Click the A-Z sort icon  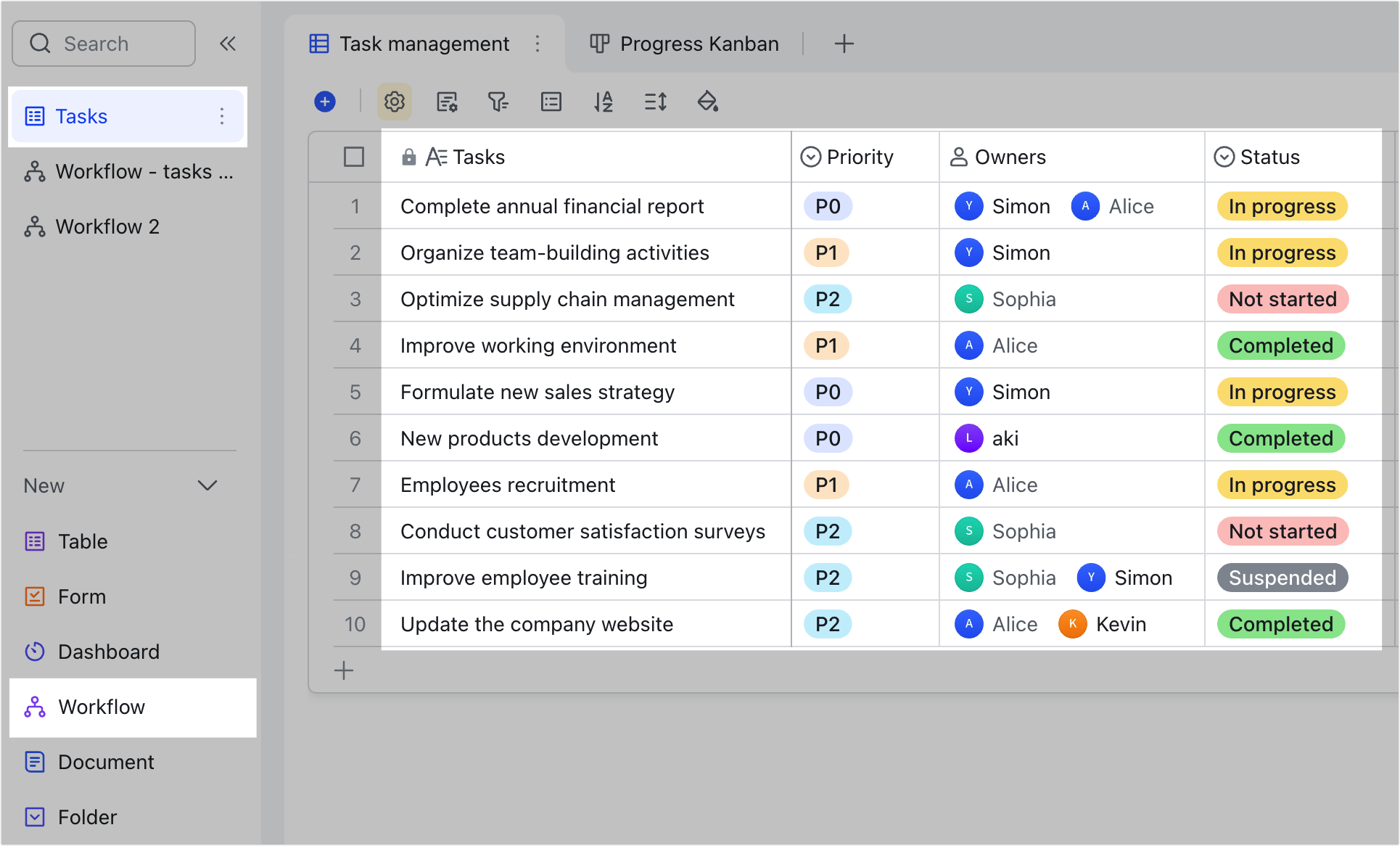[604, 102]
